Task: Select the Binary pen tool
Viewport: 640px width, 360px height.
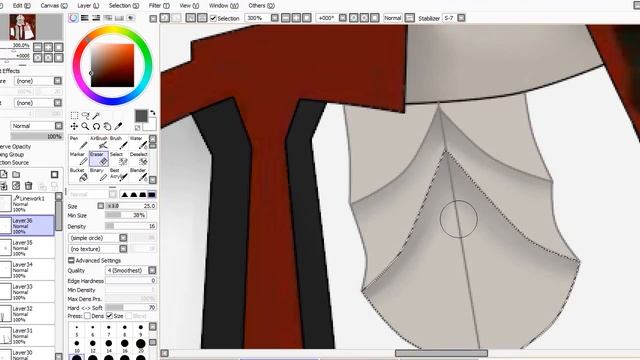Action: (x=98, y=175)
